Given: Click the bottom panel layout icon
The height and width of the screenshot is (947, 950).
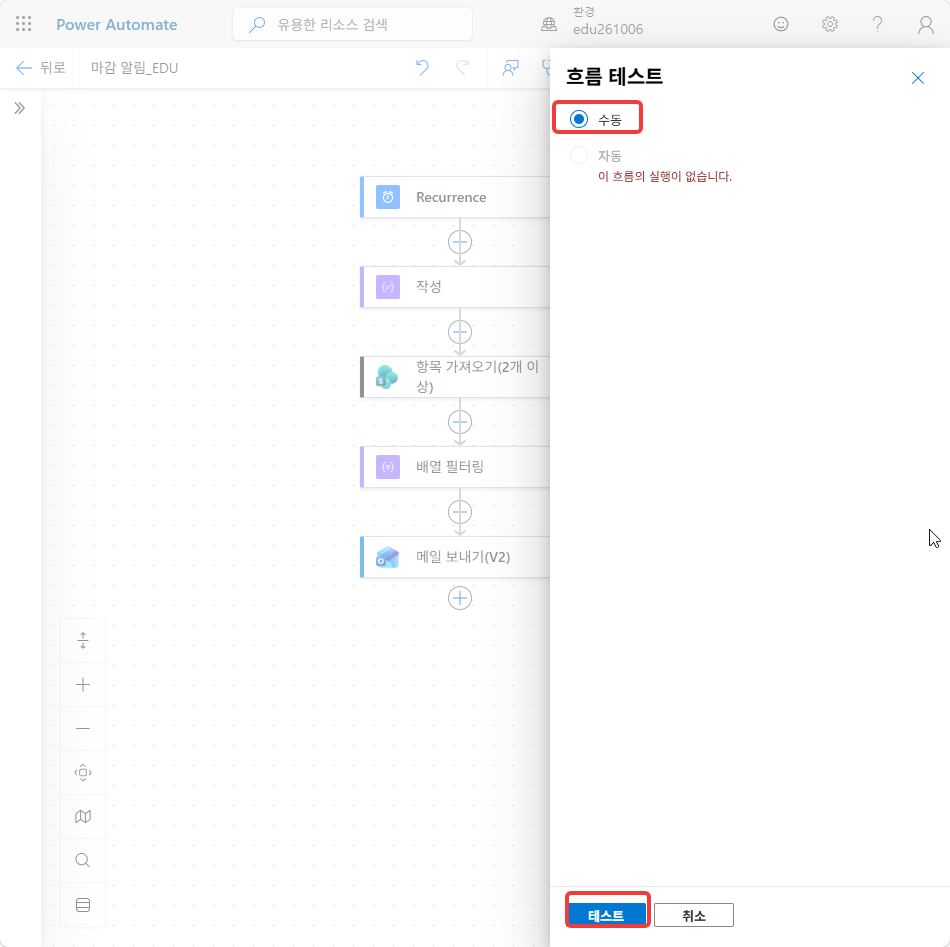Looking at the screenshot, I should click(83, 905).
